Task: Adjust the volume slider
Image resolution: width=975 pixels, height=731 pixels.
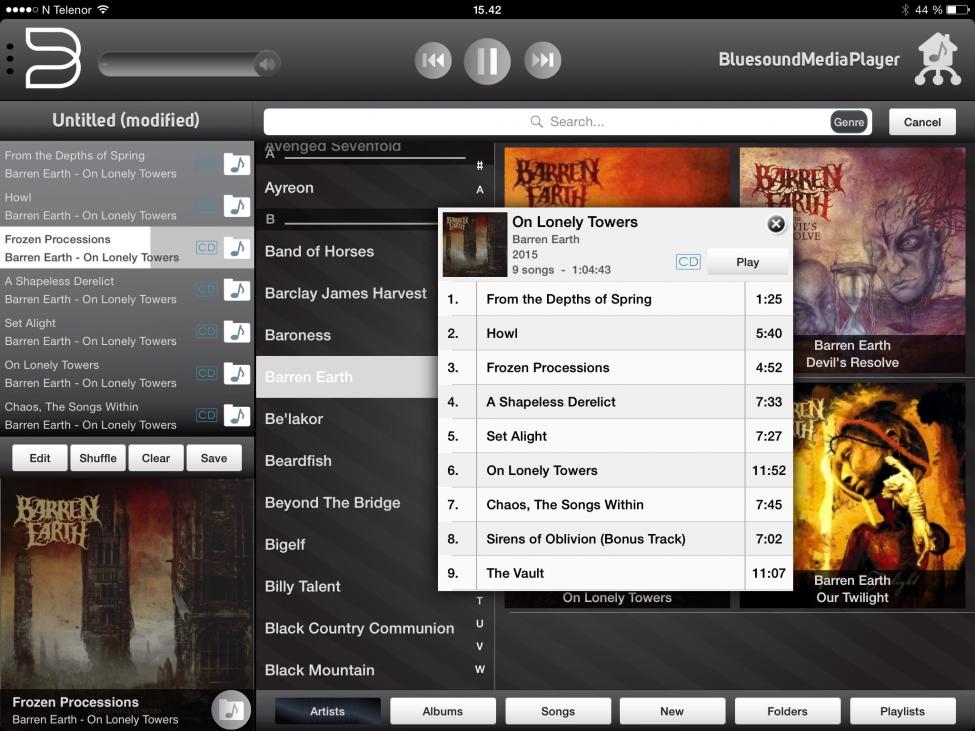Action: [189, 63]
